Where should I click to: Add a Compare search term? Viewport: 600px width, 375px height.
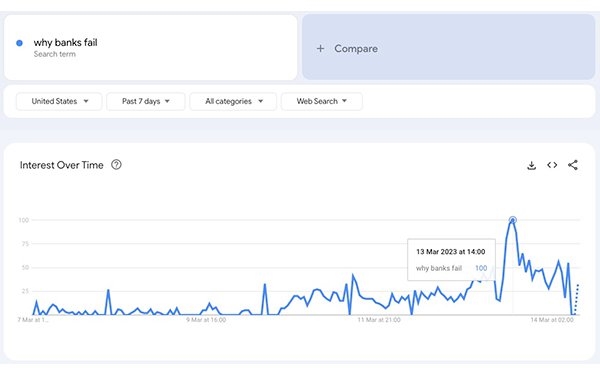(x=448, y=47)
